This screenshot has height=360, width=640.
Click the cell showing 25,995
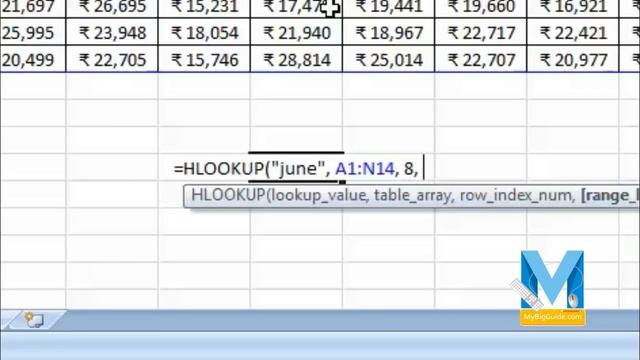(33, 32)
